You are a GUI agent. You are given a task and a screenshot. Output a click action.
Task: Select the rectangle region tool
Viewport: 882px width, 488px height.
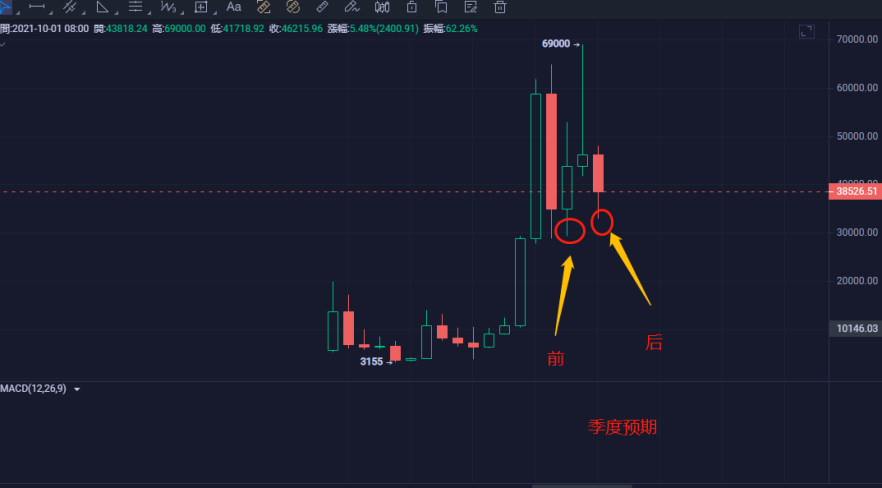click(x=201, y=7)
